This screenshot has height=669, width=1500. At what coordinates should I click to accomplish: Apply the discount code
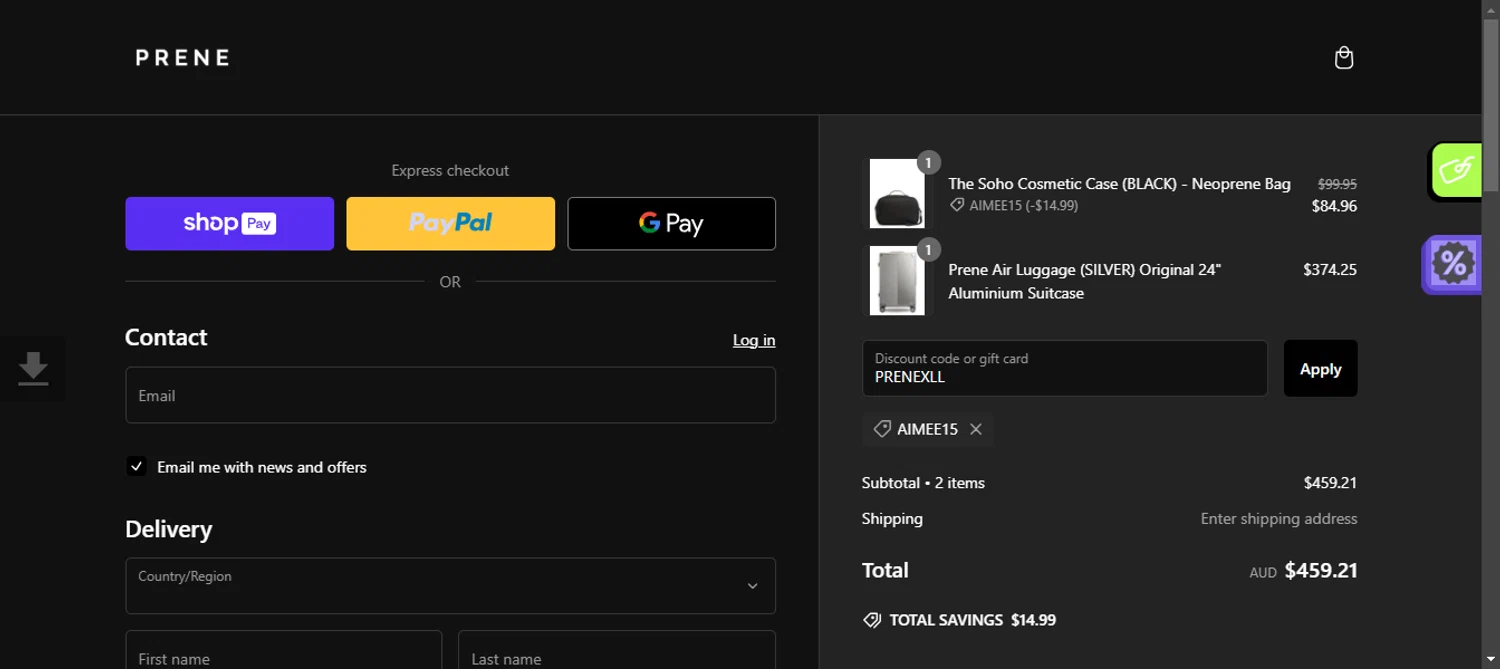[x=1320, y=368]
